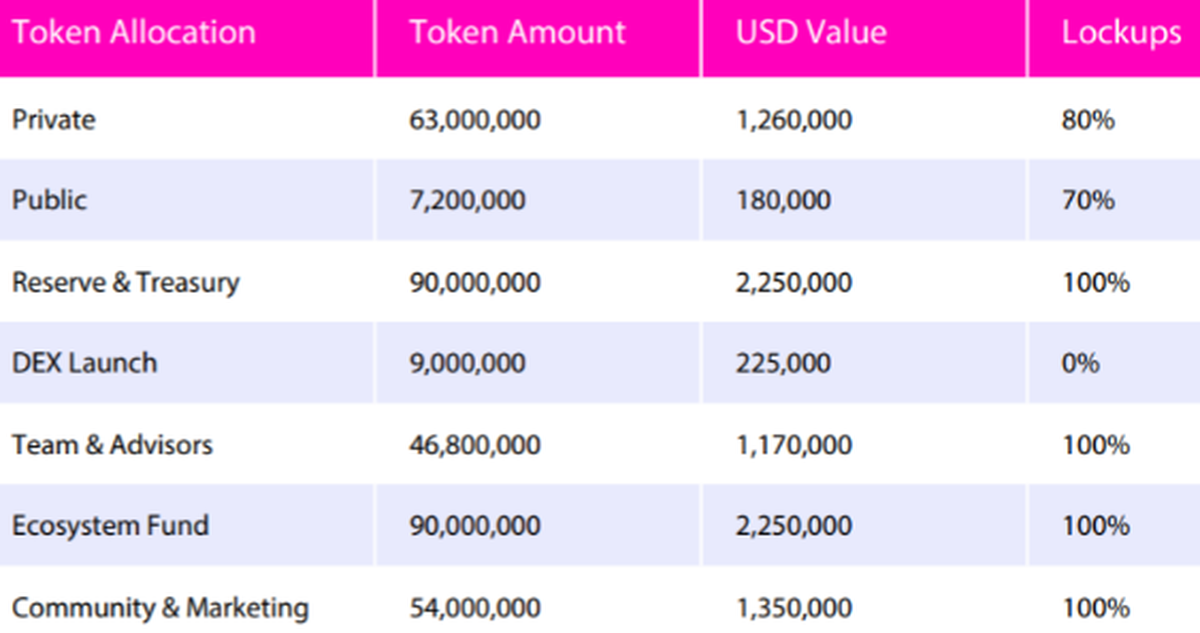Click the 46,800,000 token amount cell
The width and height of the screenshot is (1200, 633).
pos(475,444)
